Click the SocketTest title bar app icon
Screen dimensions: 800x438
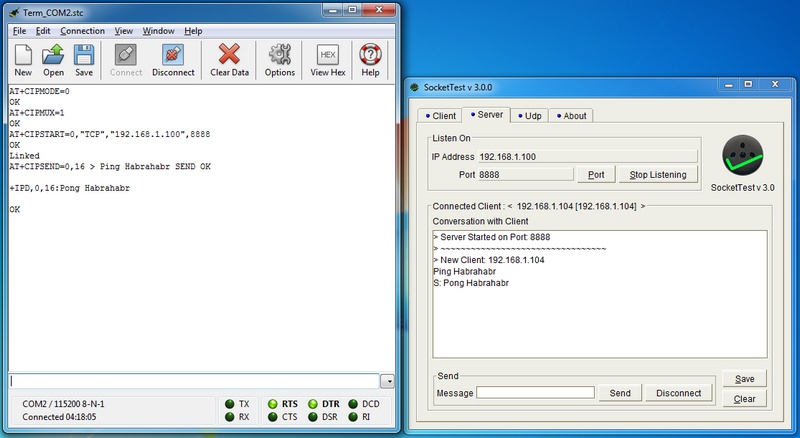pos(414,87)
